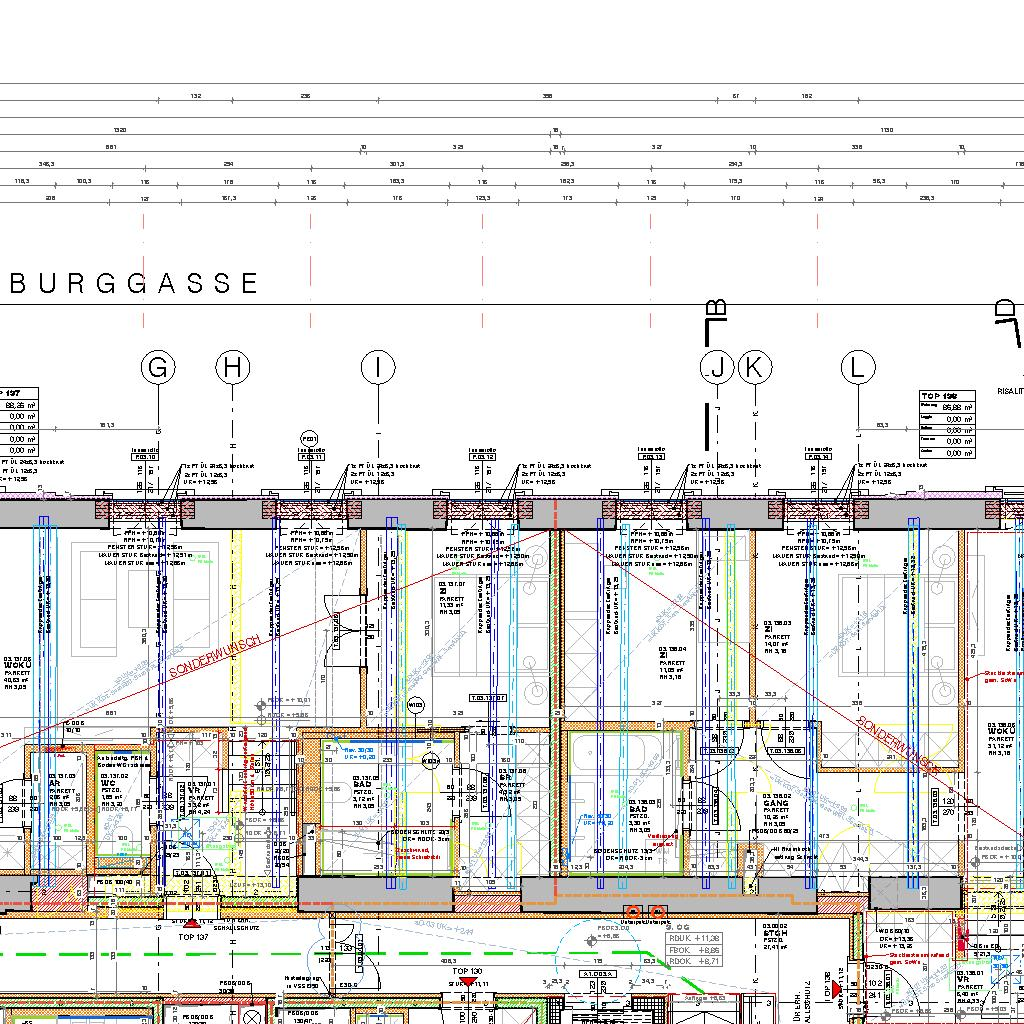Click the W103 circular wall tag
The image size is (1024, 1024).
tap(416, 706)
